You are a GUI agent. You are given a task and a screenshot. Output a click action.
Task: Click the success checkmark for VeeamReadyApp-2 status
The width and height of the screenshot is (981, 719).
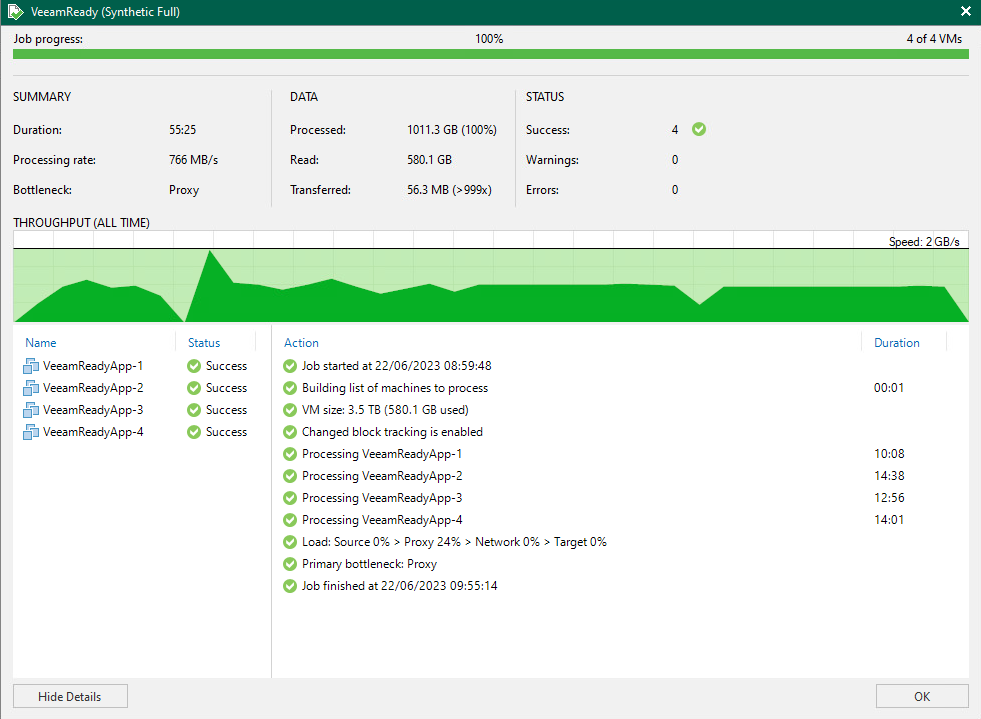pos(194,388)
